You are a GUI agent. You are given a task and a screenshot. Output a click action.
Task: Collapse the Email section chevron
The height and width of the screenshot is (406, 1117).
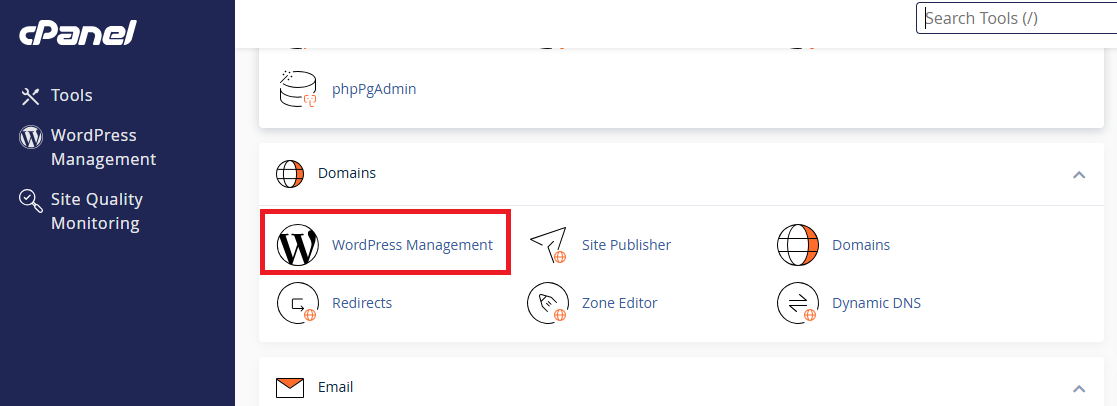[1078, 388]
